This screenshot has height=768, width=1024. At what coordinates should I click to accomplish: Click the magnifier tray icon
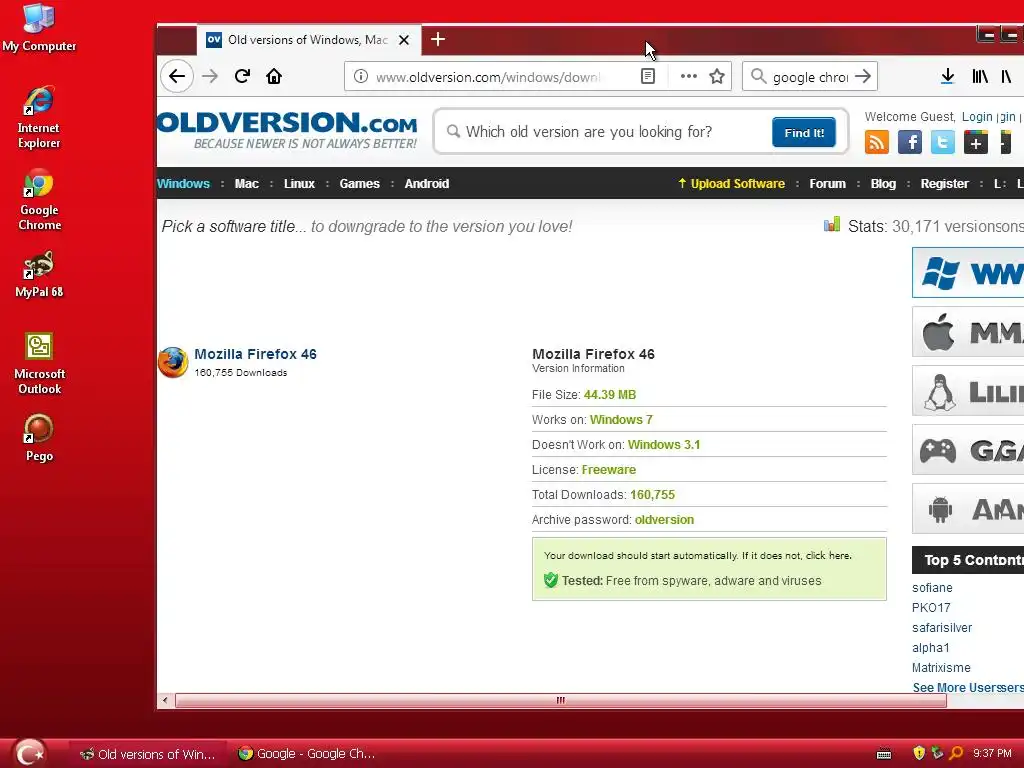(x=955, y=753)
